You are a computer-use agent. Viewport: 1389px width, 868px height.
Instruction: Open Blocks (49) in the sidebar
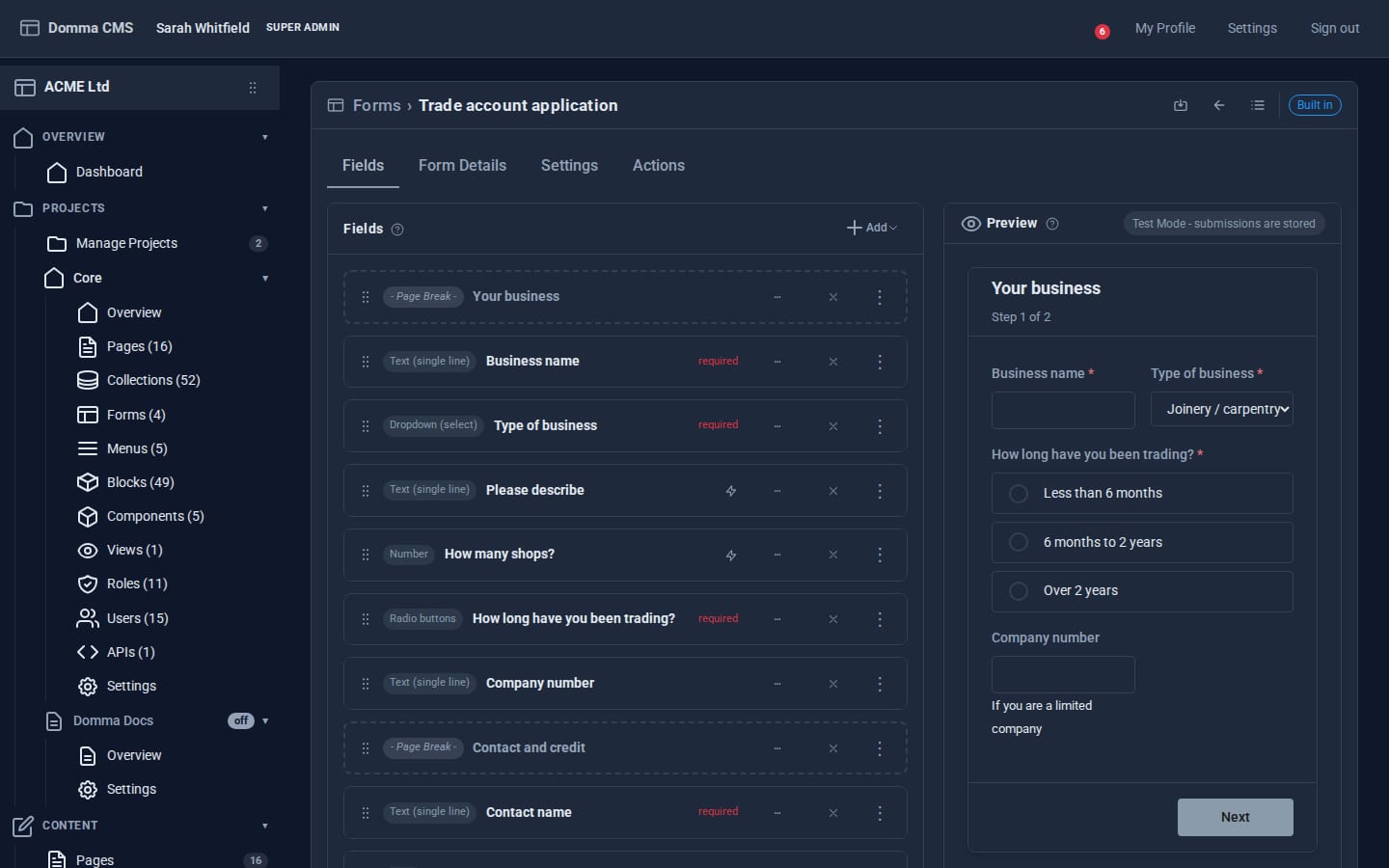coord(141,482)
